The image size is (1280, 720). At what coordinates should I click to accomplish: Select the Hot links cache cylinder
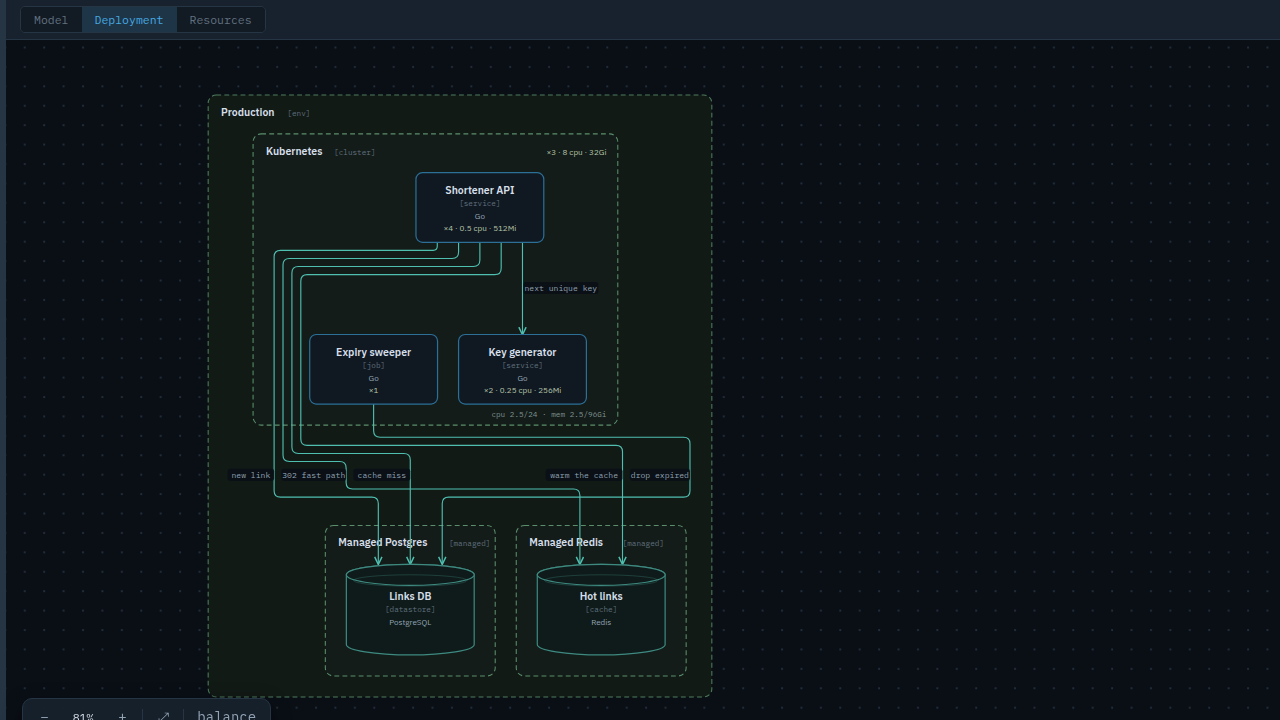(601, 609)
